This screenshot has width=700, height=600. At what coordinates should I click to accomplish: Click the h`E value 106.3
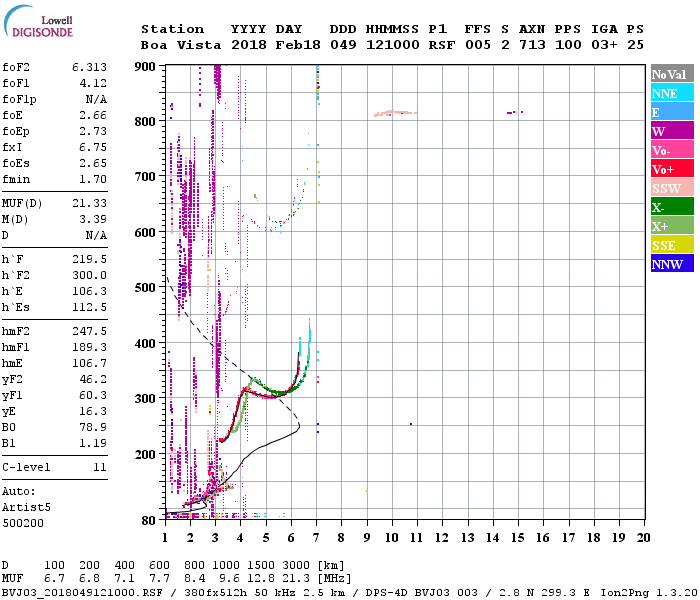pos(89,292)
